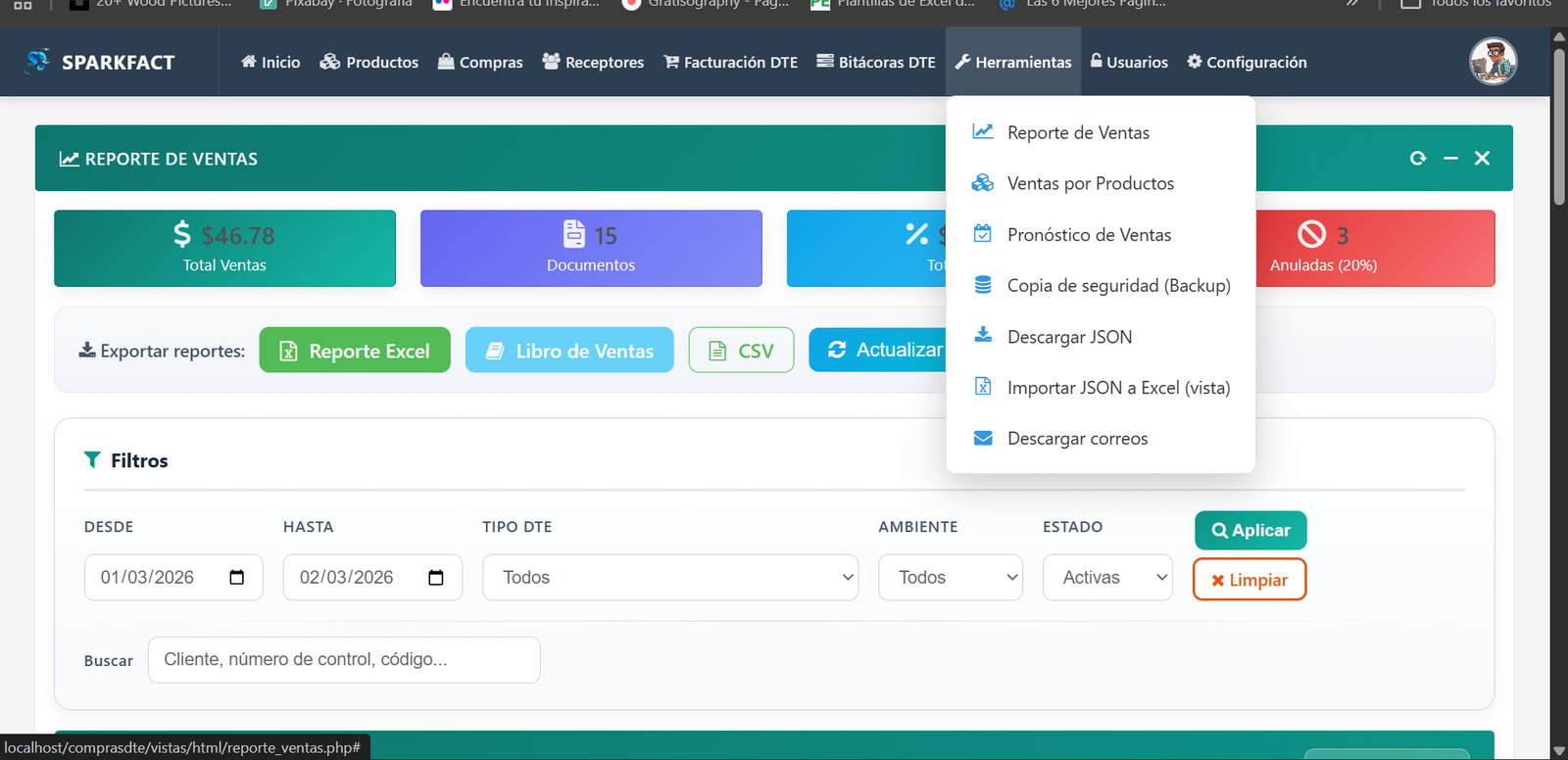
Task: Click the SparkFact logo icon
Action: click(x=38, y=62)
